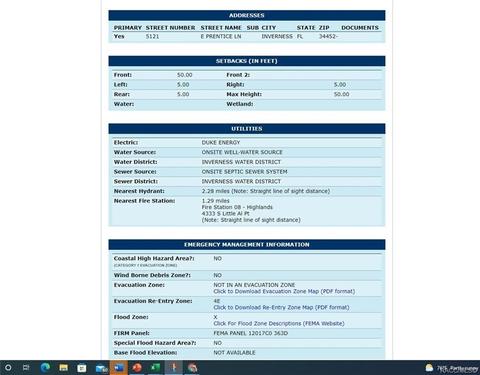Image resolution: width=480 pixels, height=375 pixels.
Task: Launch Microsoft Edge from the taskbar
Action: coord(45,368)
